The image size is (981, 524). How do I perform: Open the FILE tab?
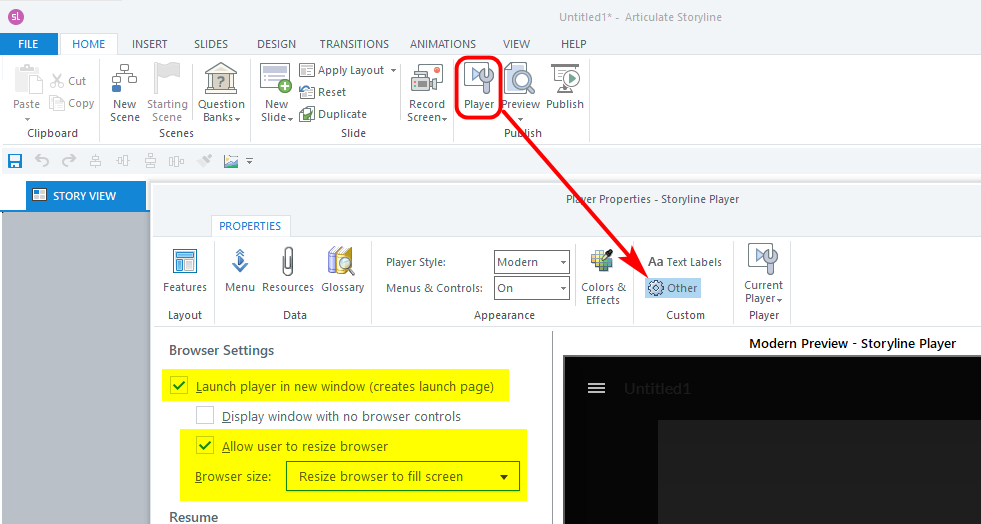point(28,44)
